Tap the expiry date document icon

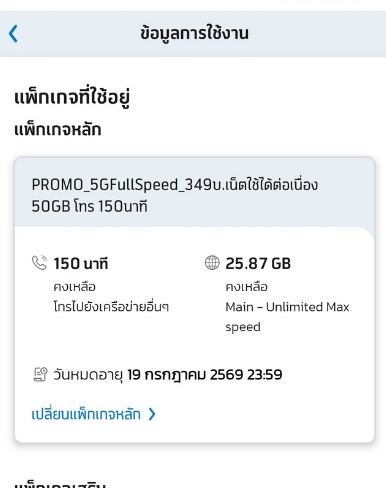[40, 374]
